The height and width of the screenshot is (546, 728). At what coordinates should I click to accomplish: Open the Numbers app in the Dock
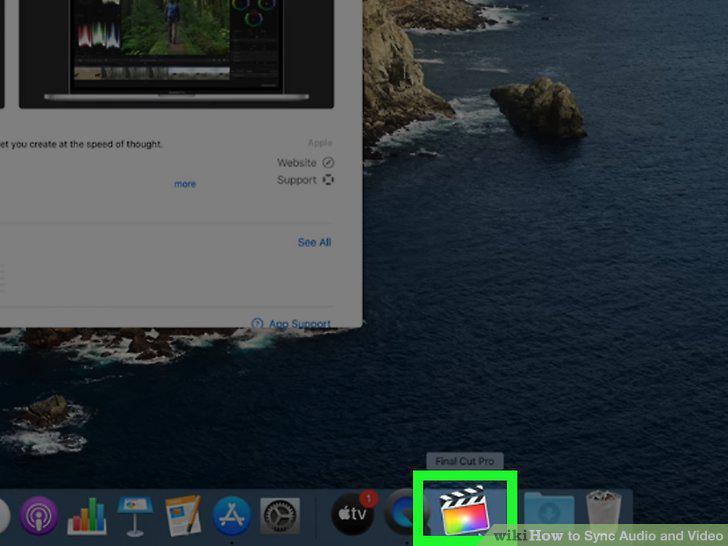pos(87,516)
